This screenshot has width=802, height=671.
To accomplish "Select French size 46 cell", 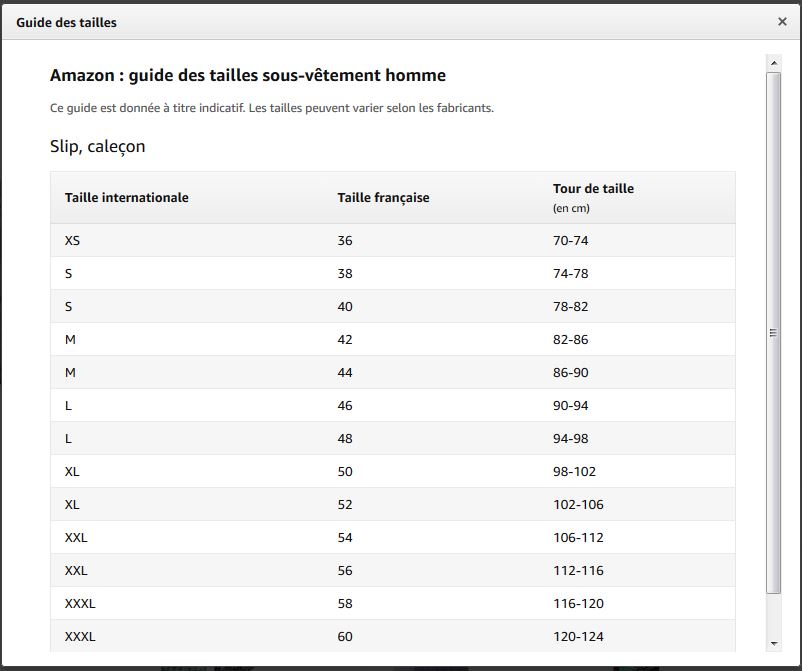I will 345,406.
